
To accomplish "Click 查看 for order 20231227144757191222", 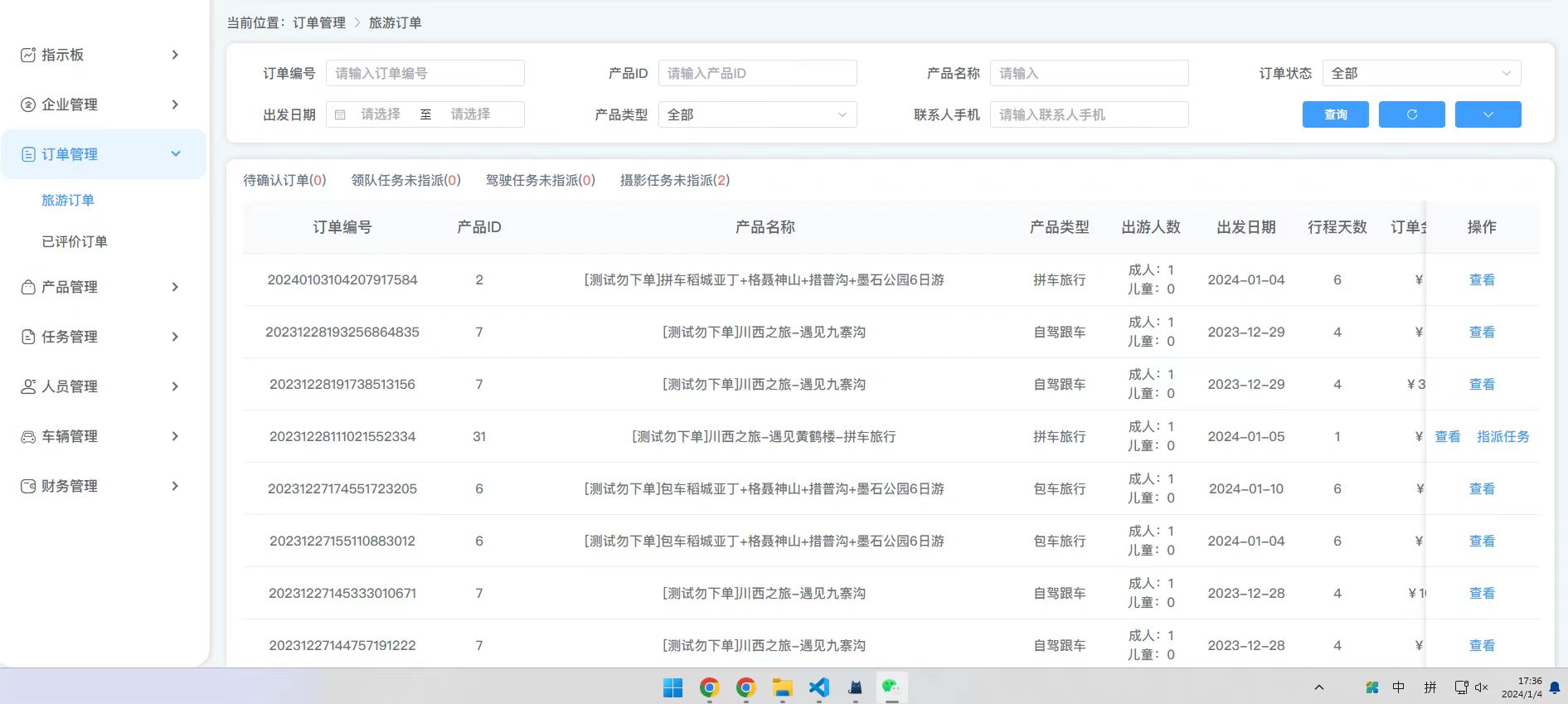I will point(1482,645).
